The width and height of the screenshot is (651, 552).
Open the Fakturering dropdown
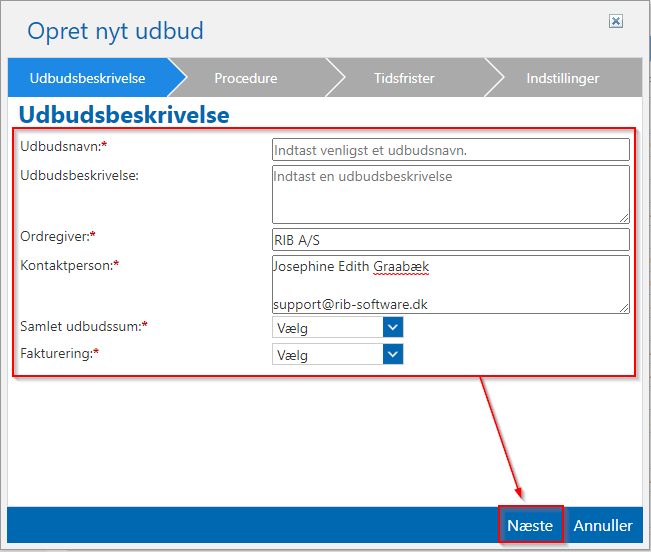click(x=328, y=355)
